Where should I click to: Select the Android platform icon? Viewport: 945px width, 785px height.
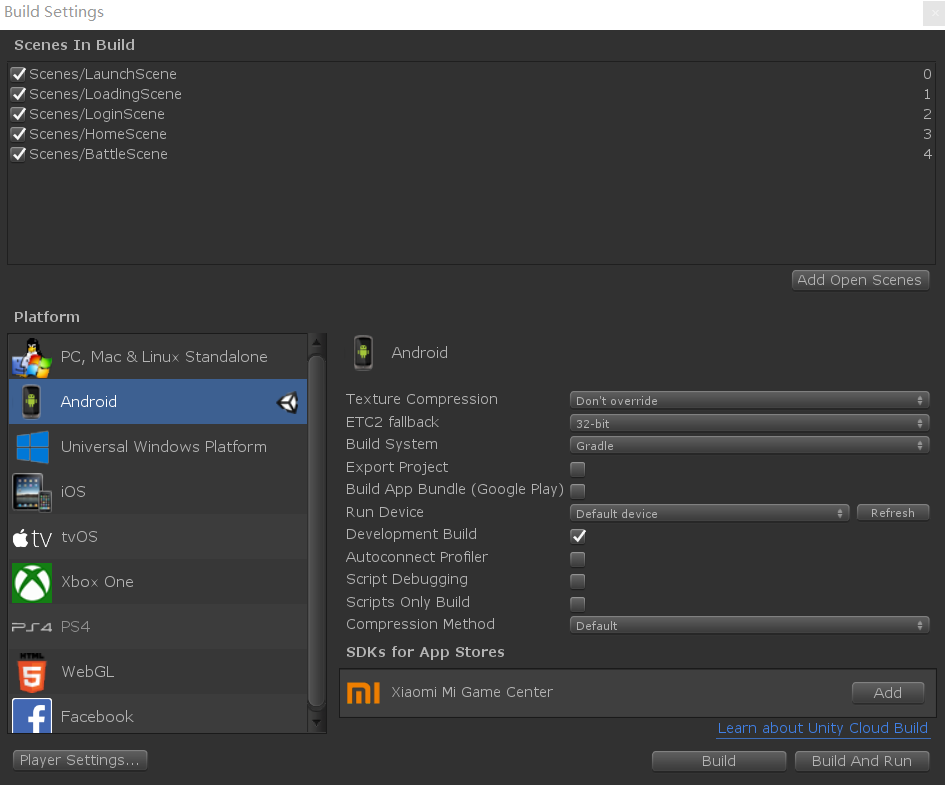[x=31, y=402]
